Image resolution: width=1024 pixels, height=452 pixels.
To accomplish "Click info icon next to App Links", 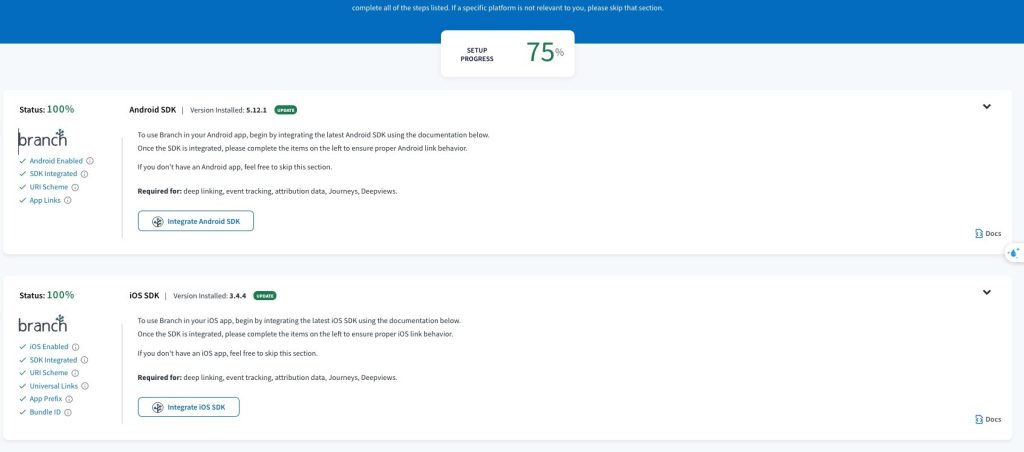I will coord(68,200).
